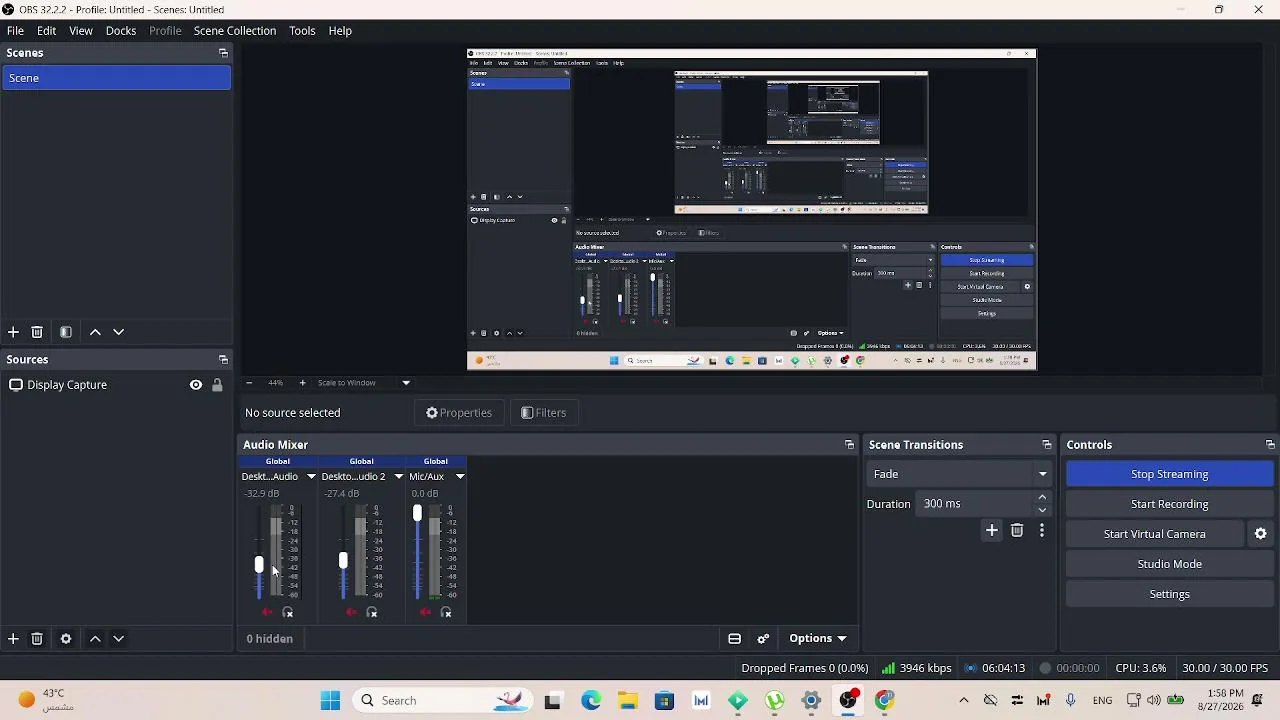Remove transition with the trash icon

pos(1017,531)
